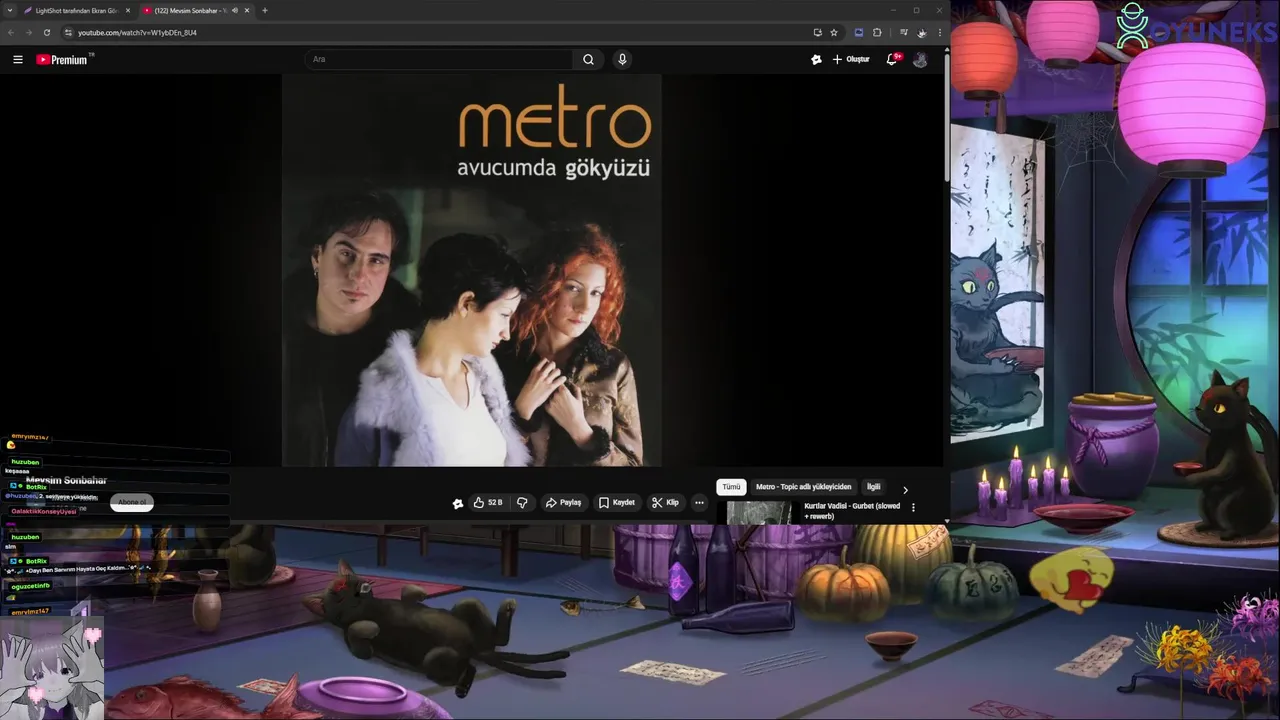Subscribe using the Abone ol button

[131, 502]
